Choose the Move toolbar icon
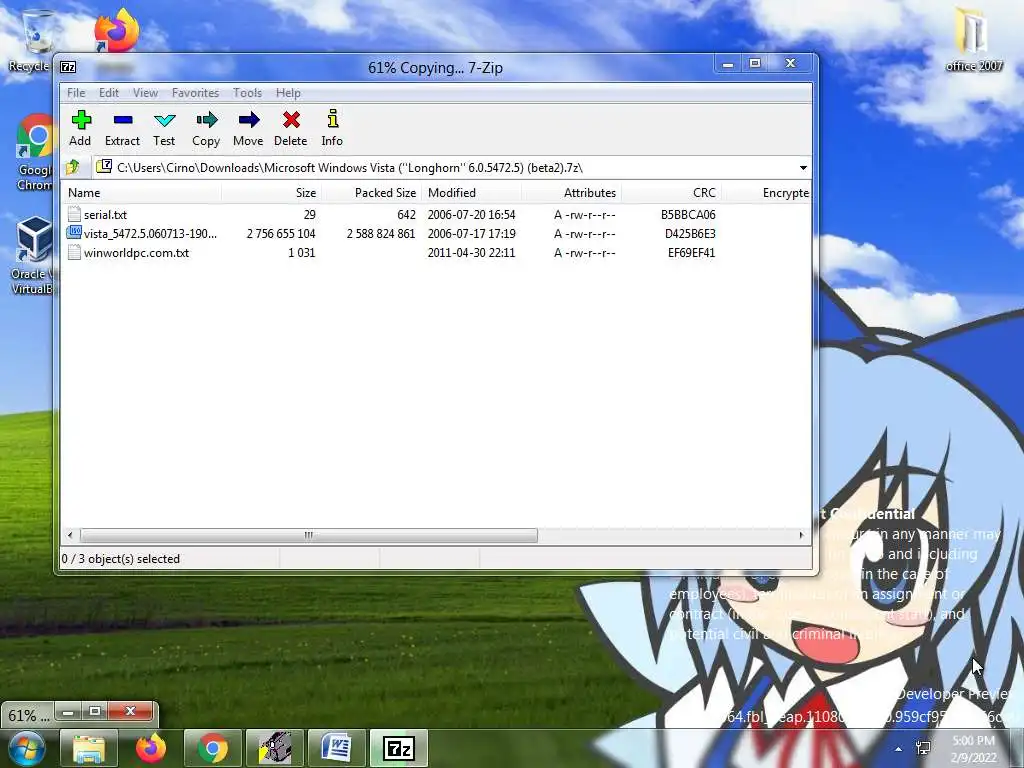Screen dimensions: 1024x768 tap(249, 120)
